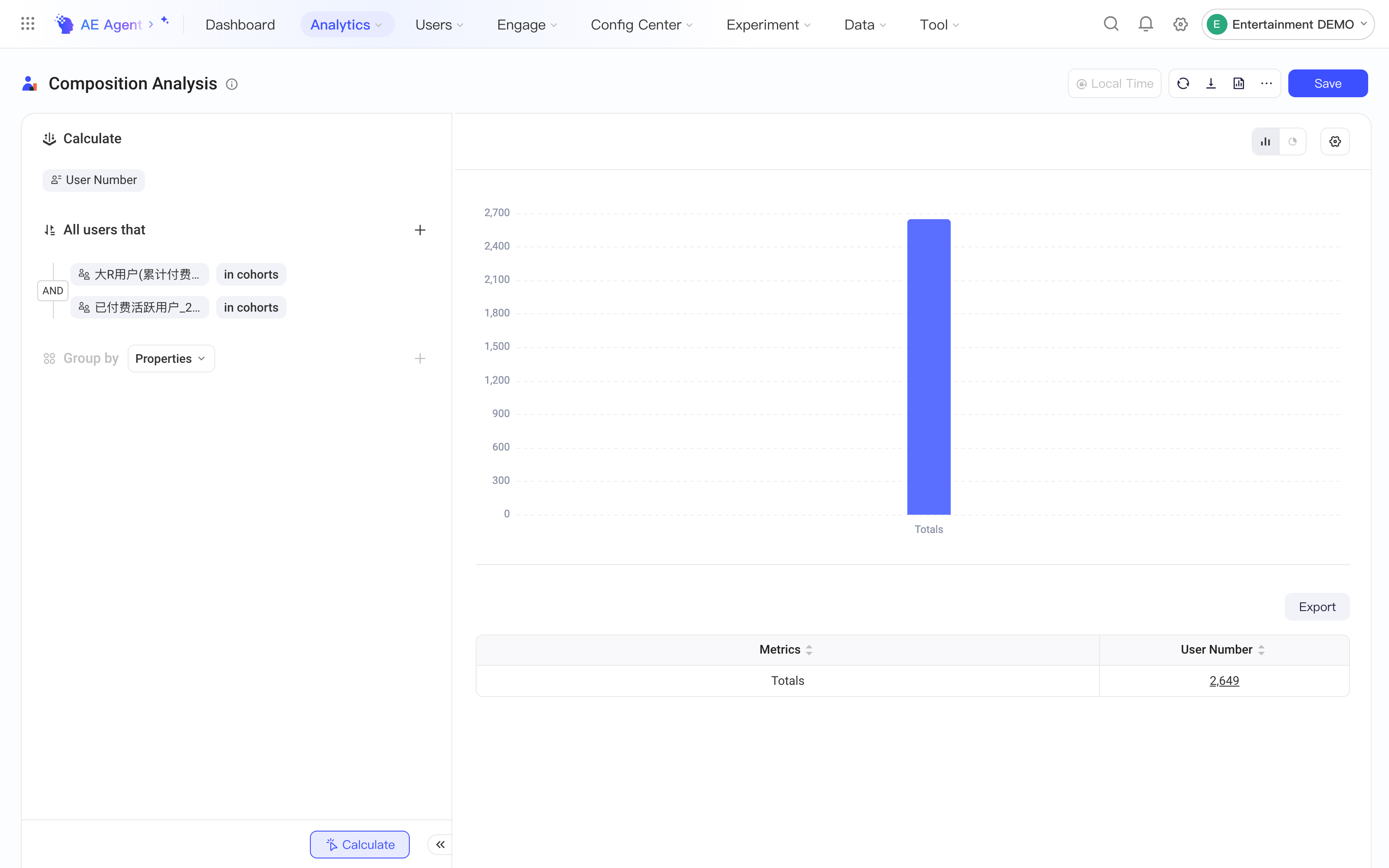Click the Save button

click(x=1328, y=84)
